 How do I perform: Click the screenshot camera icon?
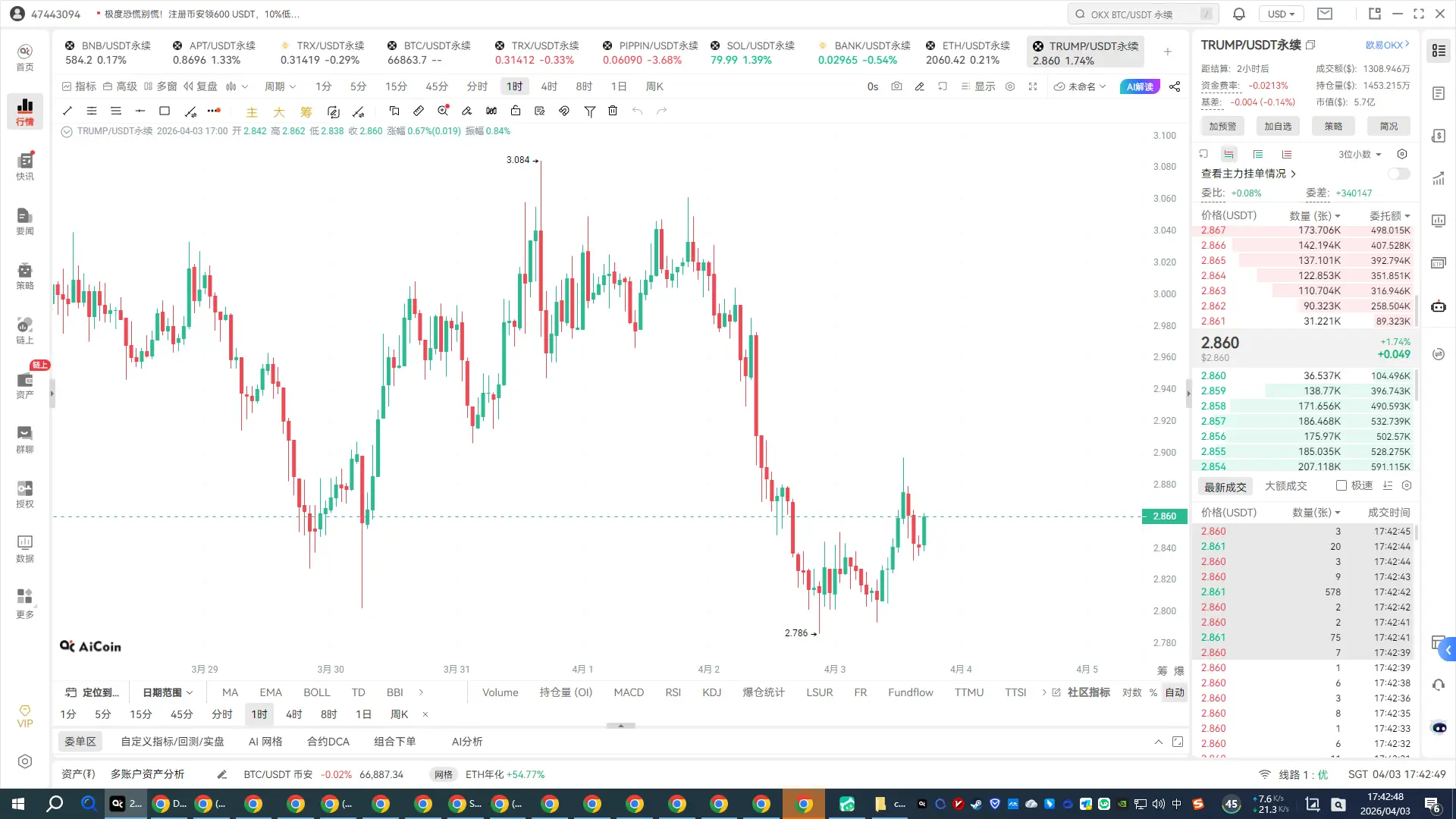(x=896, y=86)
